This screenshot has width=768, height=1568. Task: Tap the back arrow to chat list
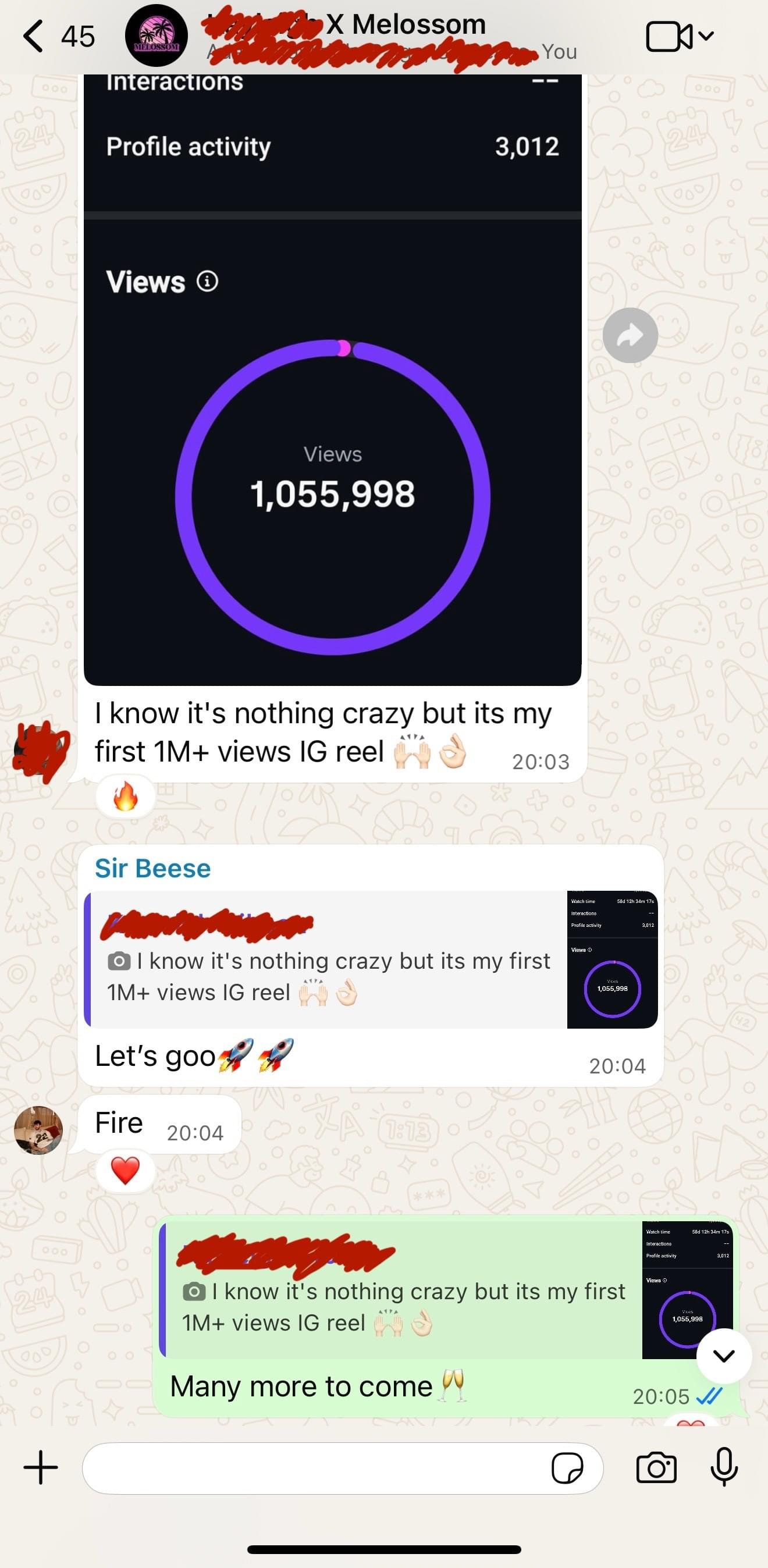tap(34, 36)
